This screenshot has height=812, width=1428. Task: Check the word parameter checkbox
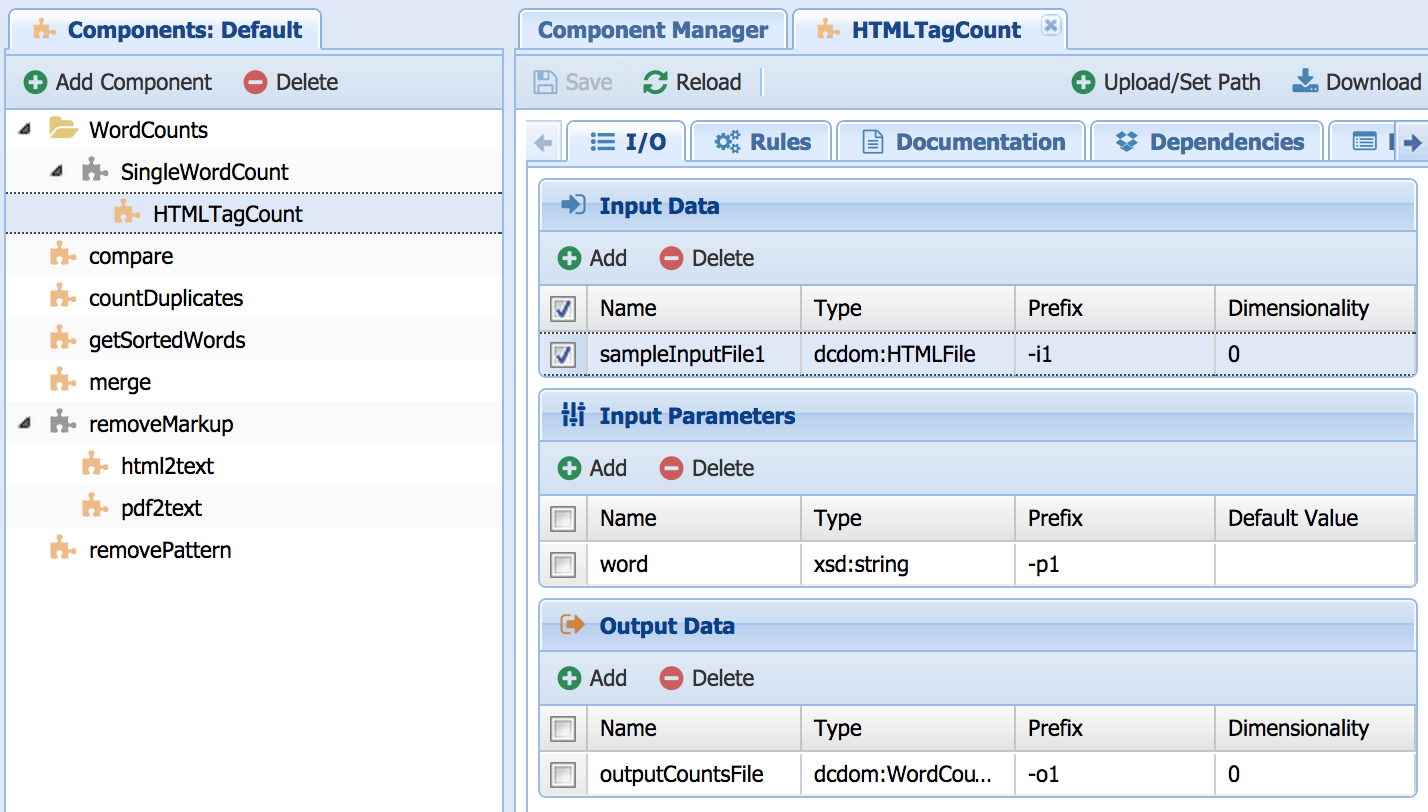[564, 564]
